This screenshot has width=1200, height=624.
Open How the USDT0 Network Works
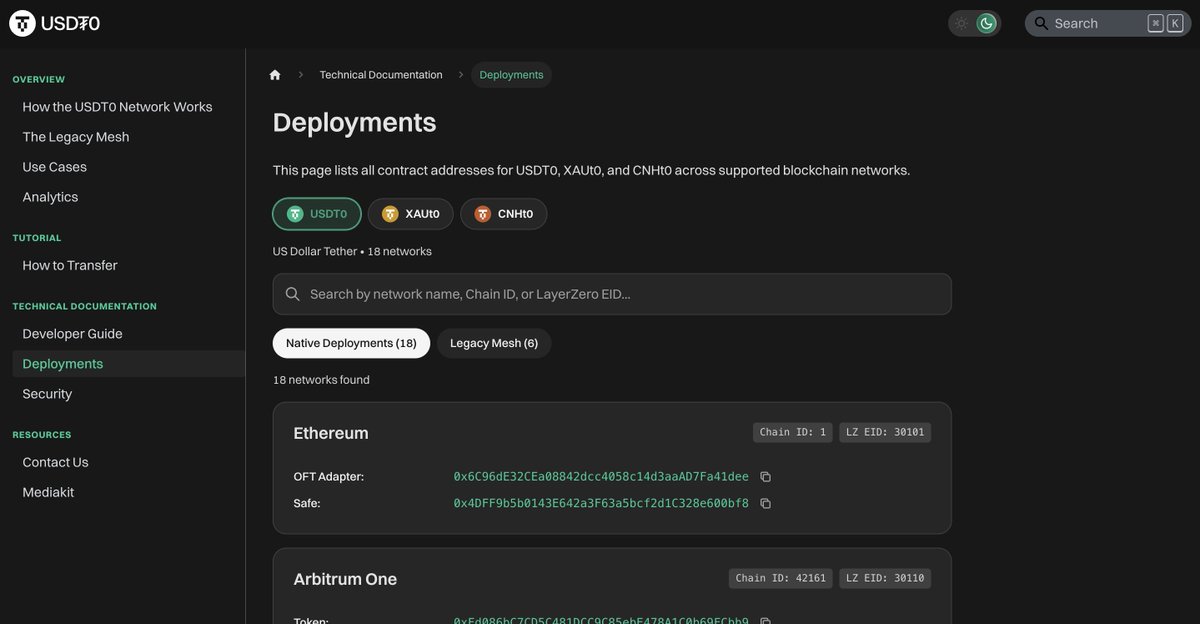[117, 107]
